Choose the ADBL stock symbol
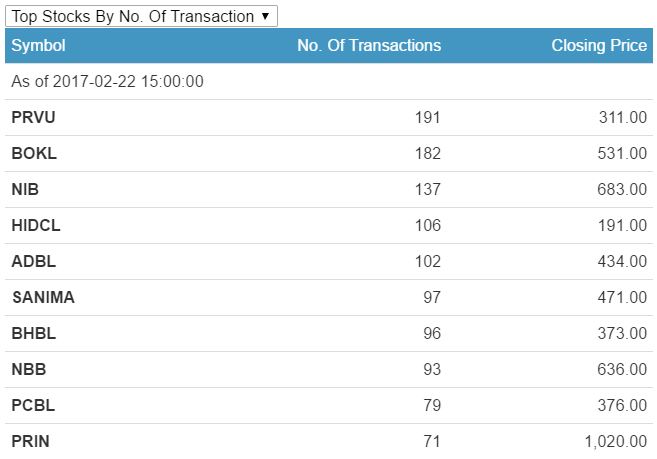Viewport: 657px width, 459px height. (x=33, y=262)
